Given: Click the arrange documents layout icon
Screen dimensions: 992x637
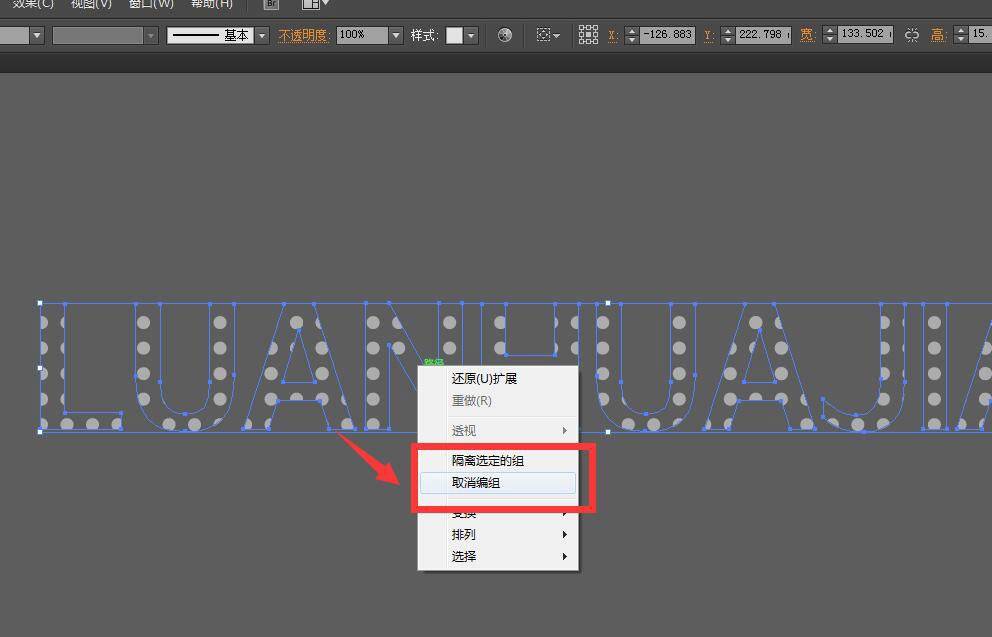Looking at the screenshot, I should 314,4.
